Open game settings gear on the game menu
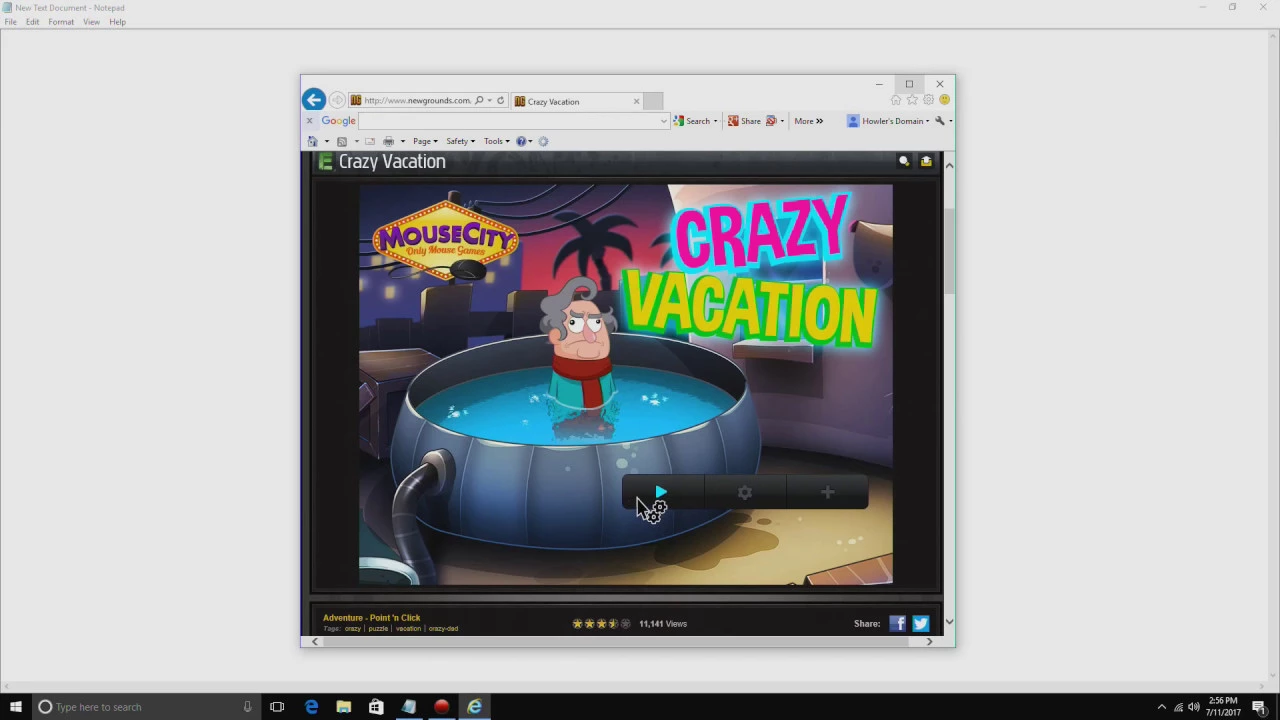Screen dimensions: 1280x720 [x=745, y=492]
